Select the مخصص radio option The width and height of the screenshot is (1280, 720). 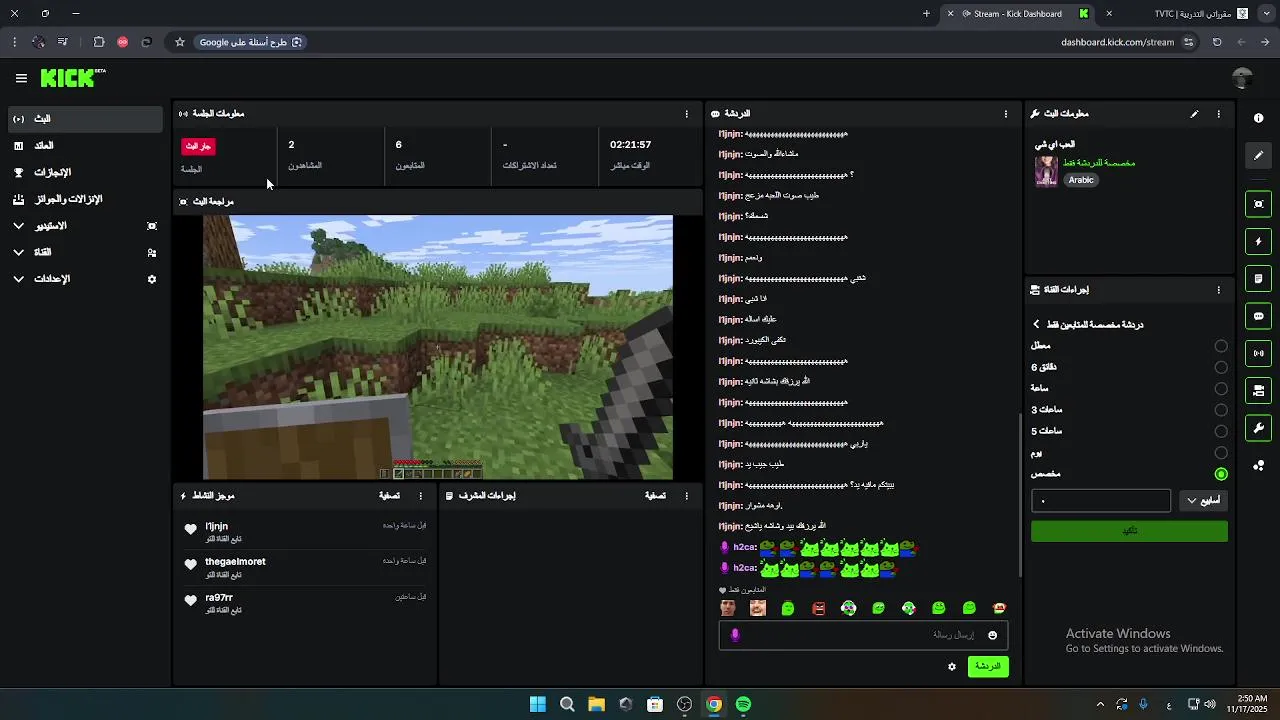tap(1221, 474)
